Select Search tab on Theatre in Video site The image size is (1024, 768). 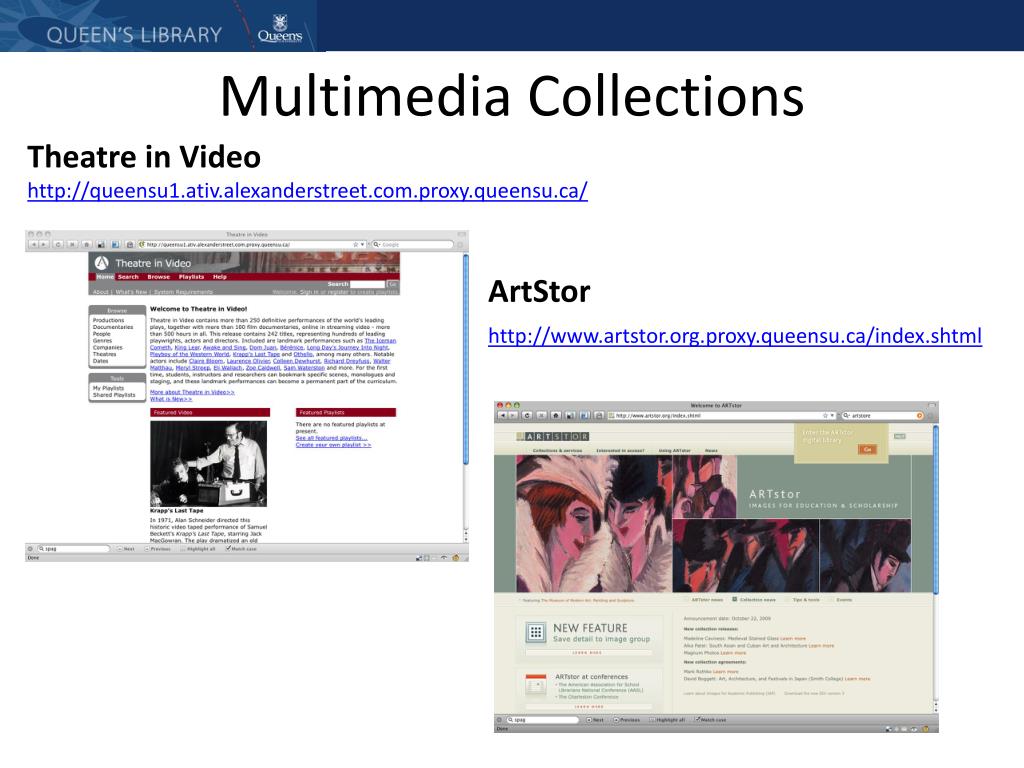(x=128, y=277)
